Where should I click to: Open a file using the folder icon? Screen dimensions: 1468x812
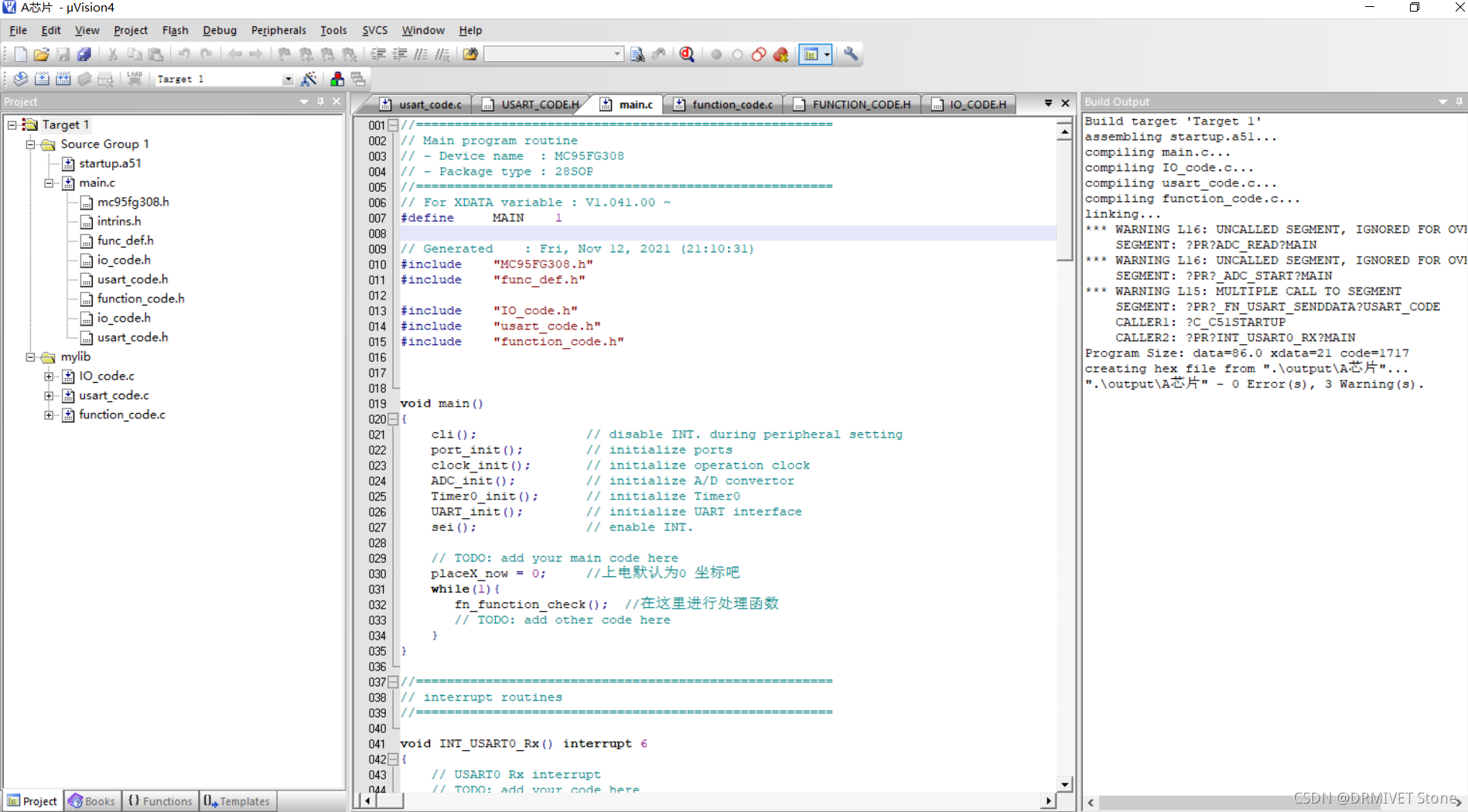coord(42,54)
